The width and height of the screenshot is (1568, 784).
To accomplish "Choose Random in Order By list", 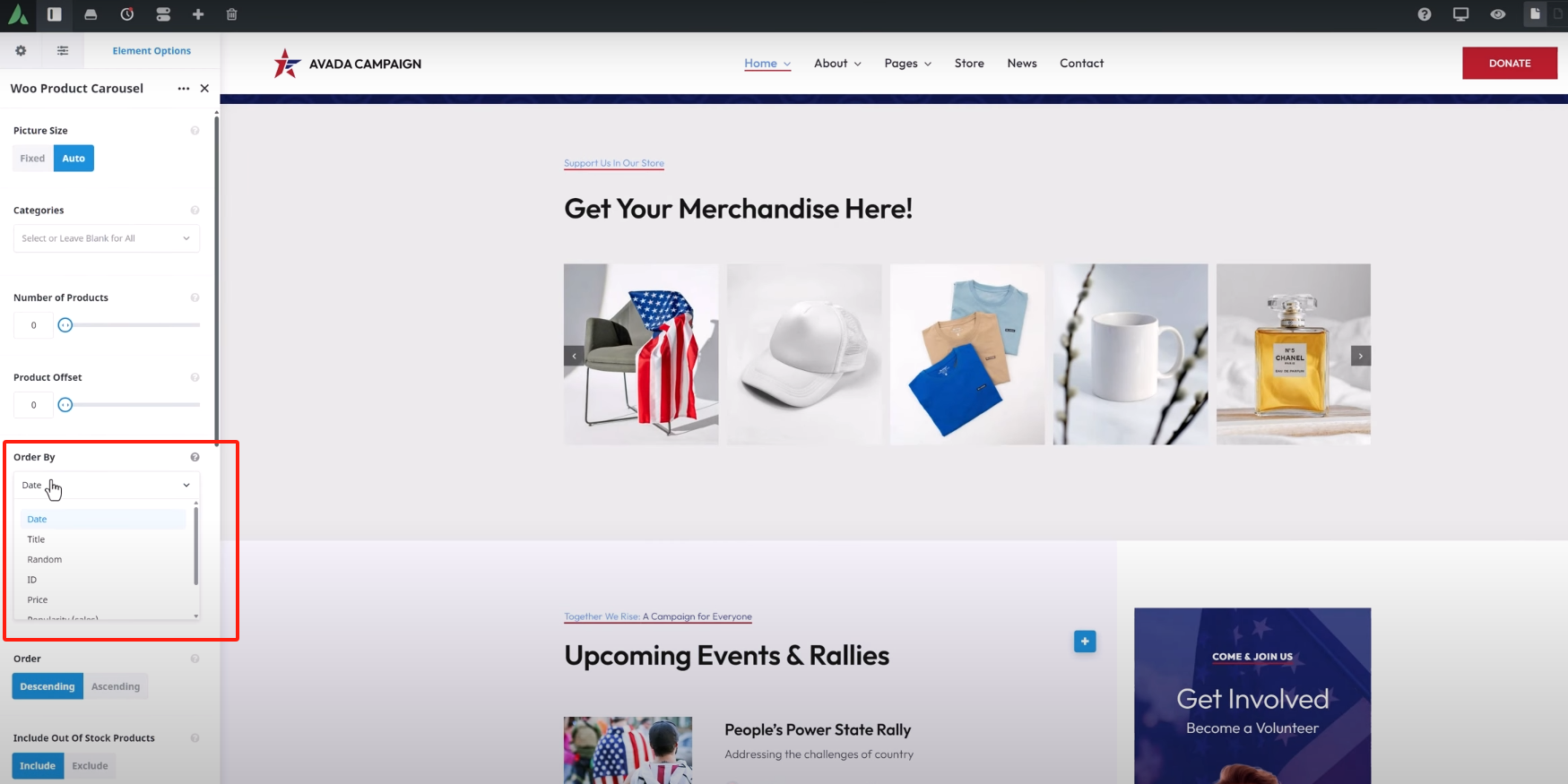I will 45,559.
